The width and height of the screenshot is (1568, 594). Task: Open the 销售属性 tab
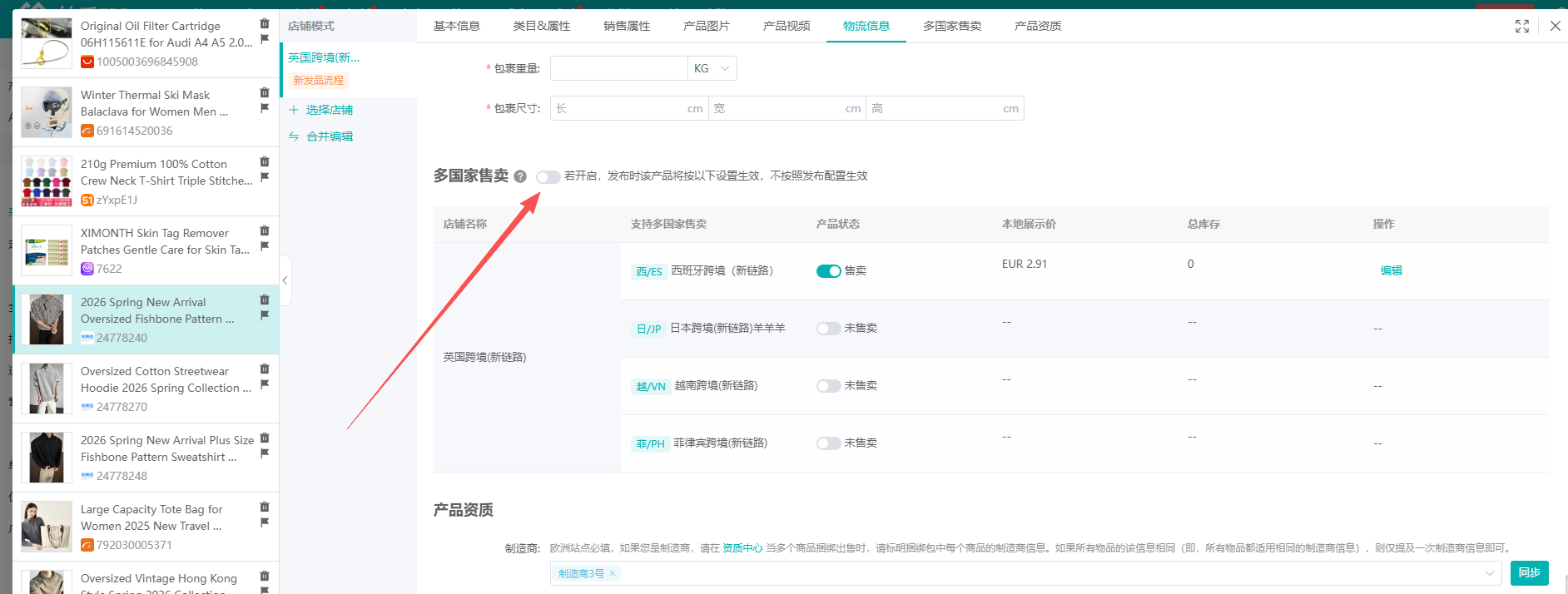tap(627, 26)
